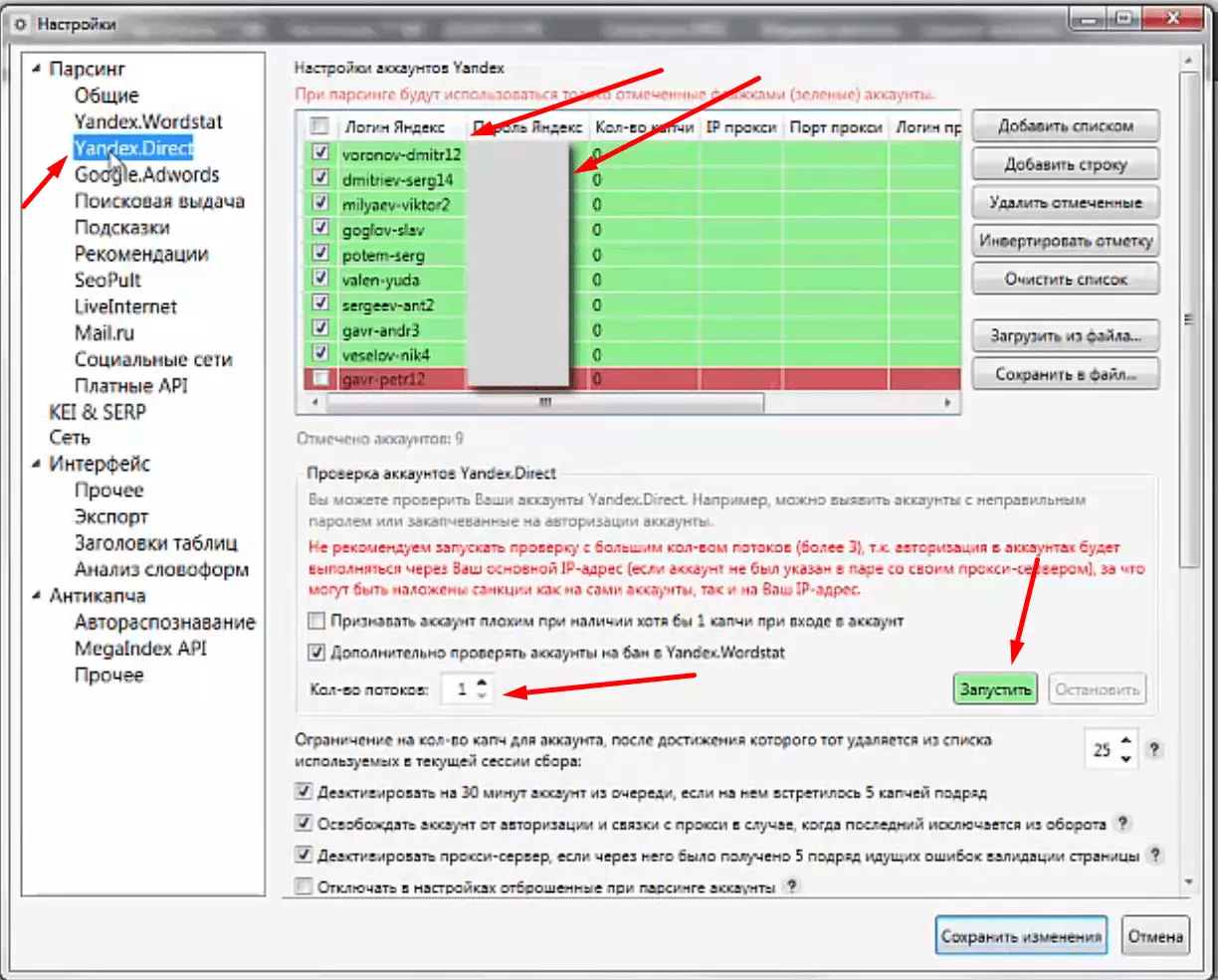The image size is (1218, 980).
Task: Decrease thread count with down arrow
Action: point(483,694)
